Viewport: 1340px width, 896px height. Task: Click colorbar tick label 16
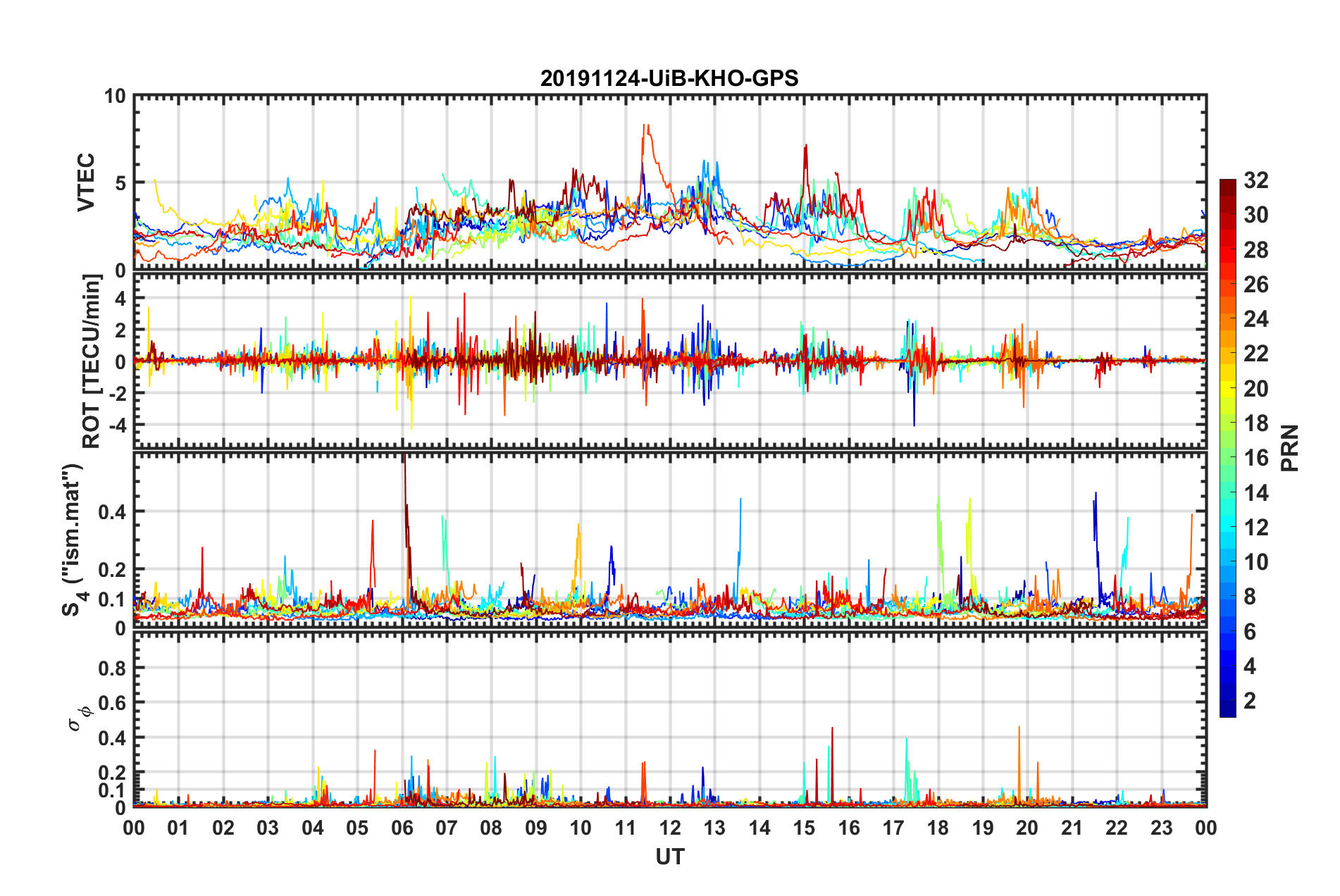coord(1255,458)
